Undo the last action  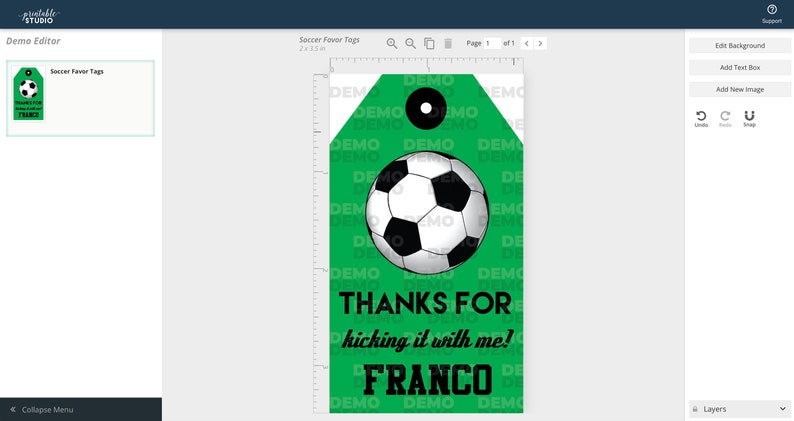point(701,119)
